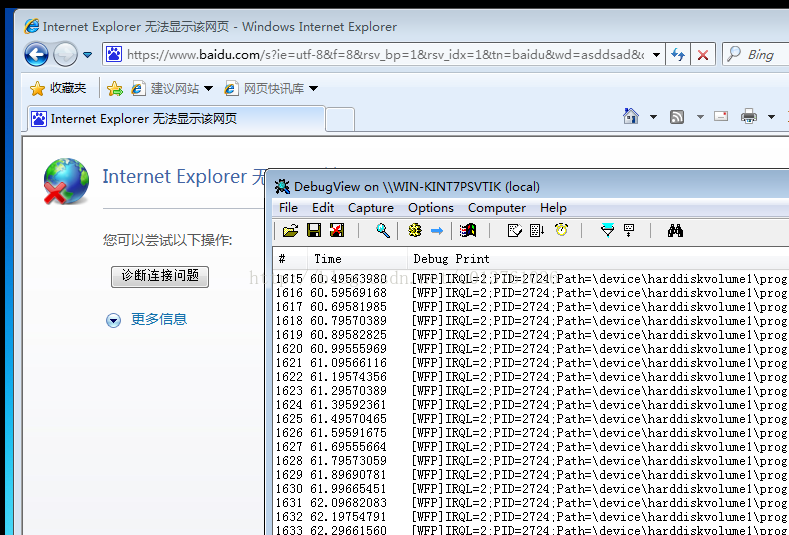Click the time value 61.49570465
The height and width of the screenshot is (535, 789).
click(348, 419)
